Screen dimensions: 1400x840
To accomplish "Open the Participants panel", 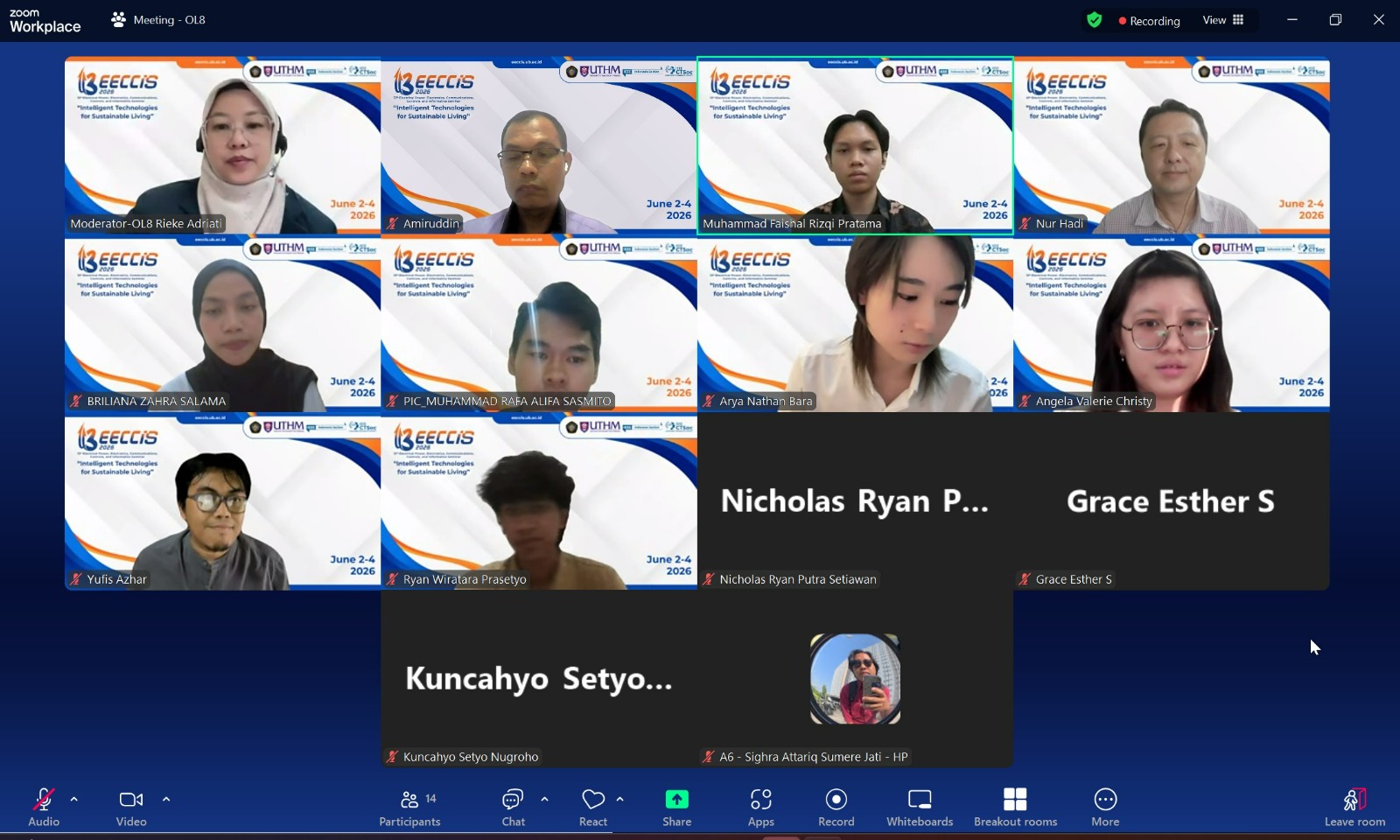I will coord(409,807).
